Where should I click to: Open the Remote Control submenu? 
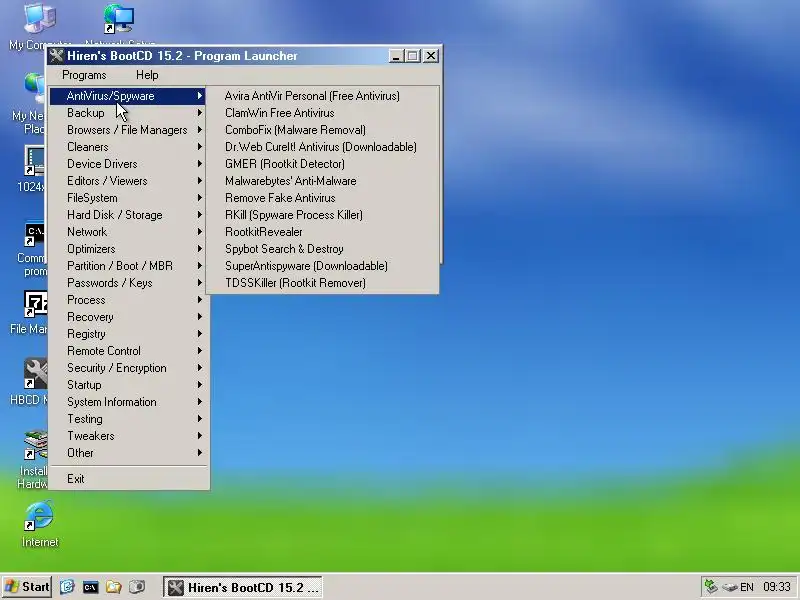(128, 351)
